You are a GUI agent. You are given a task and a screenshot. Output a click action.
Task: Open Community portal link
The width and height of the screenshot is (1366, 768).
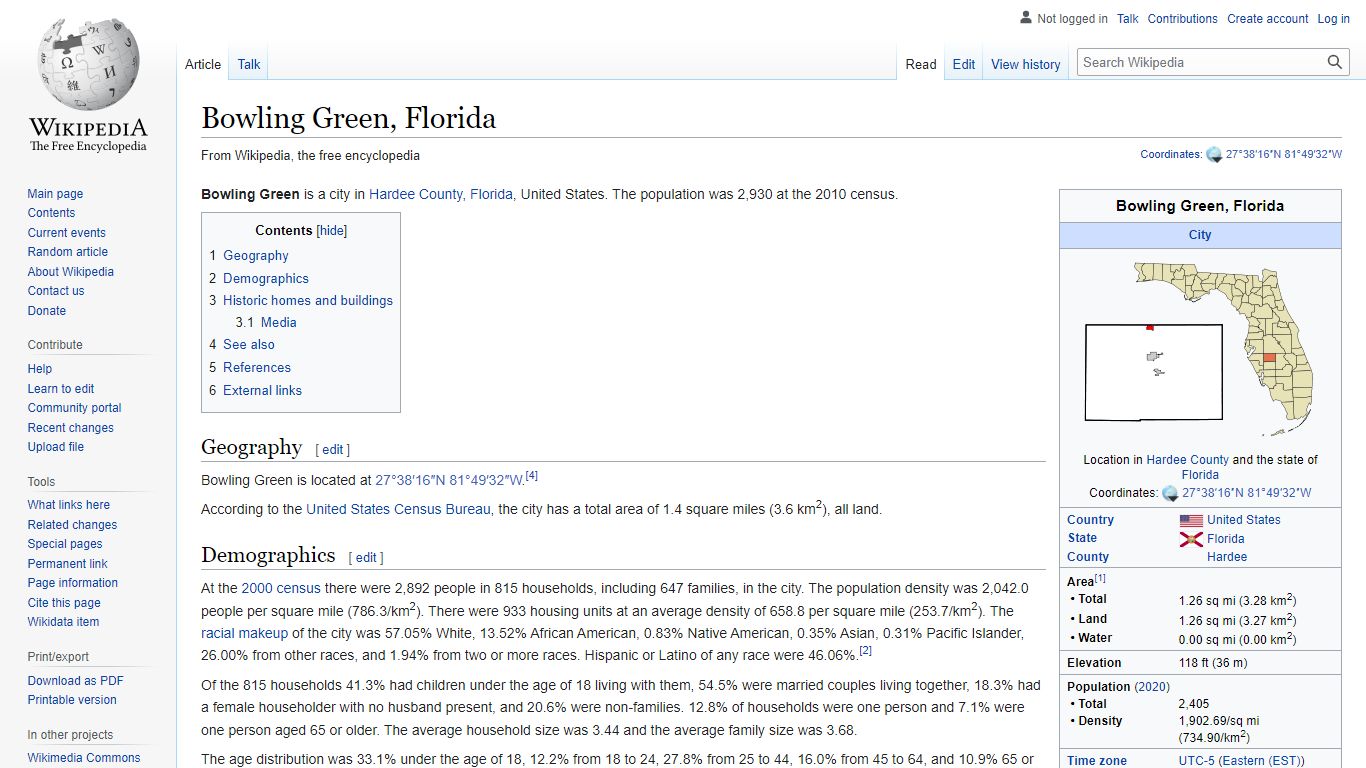point(74,408)
